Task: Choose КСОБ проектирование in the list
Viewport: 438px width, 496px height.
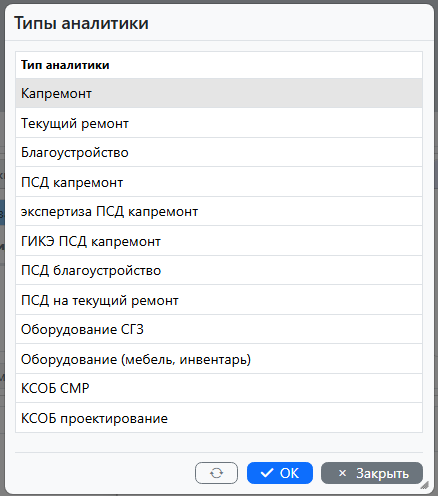Action: (219, 418)
